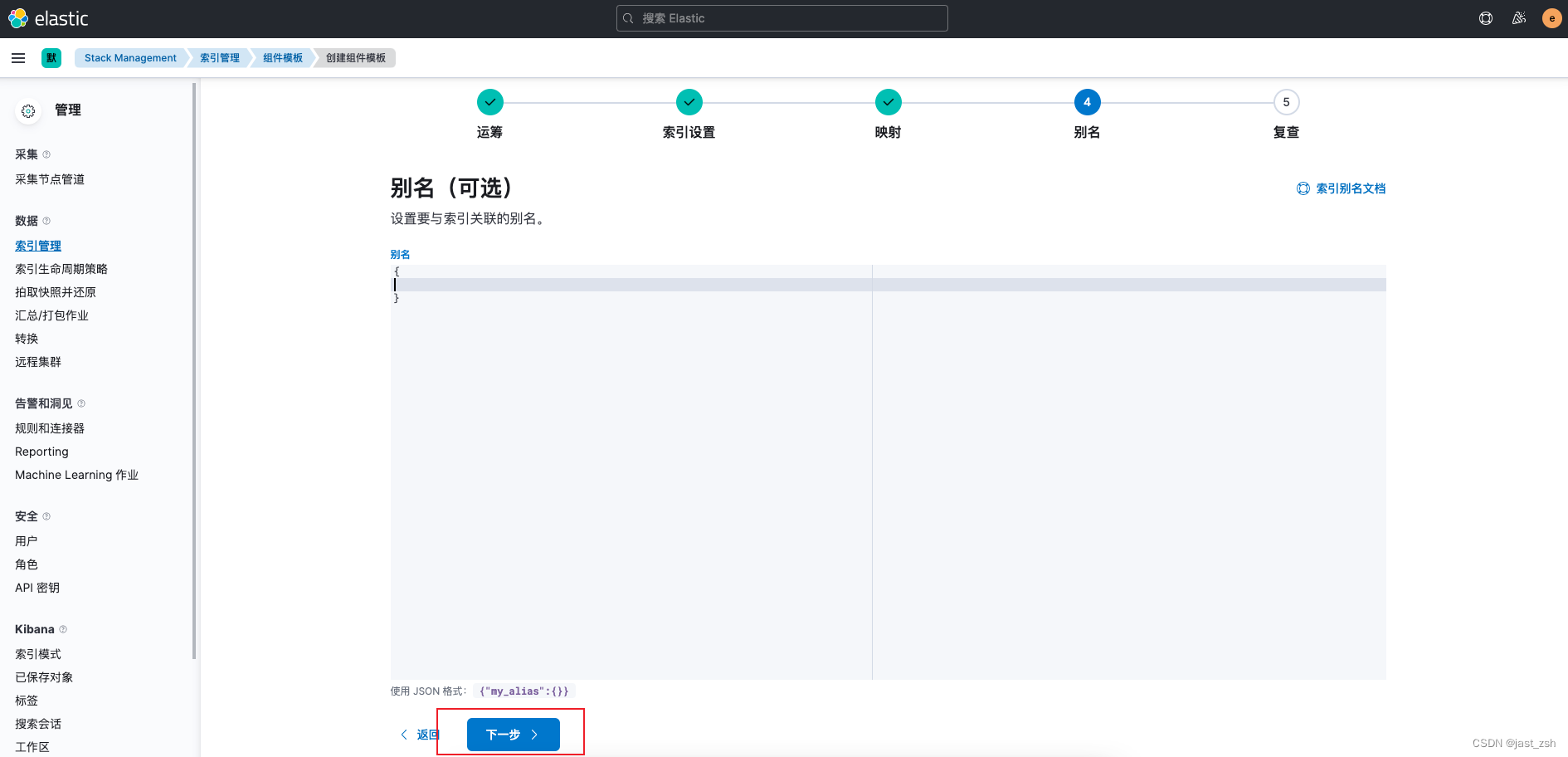The height and width of the screenshot is (757, 1568).
Task: Open 用户 in sidebar
Action: 27,541
